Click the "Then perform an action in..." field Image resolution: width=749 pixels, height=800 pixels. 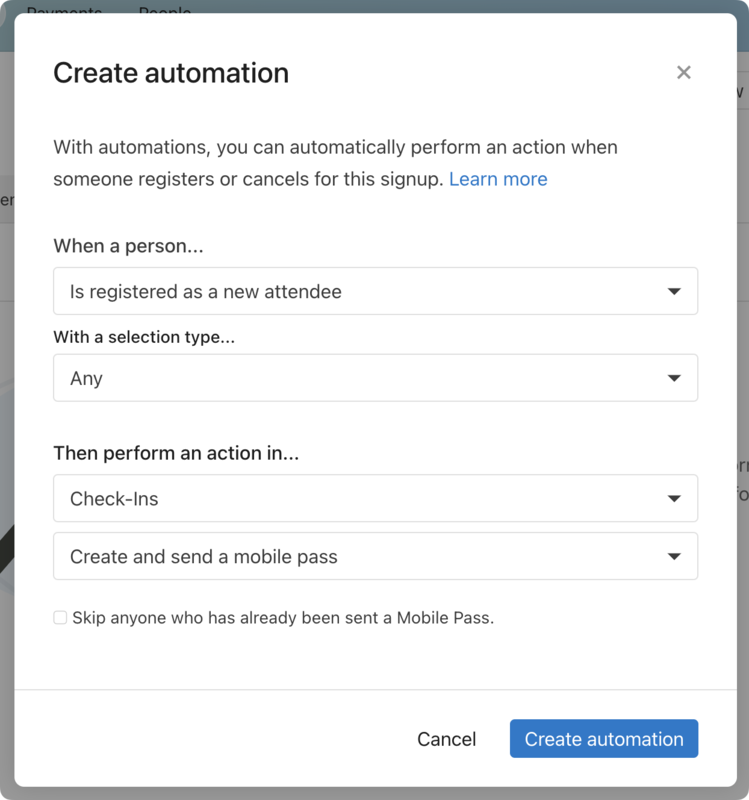375,498
